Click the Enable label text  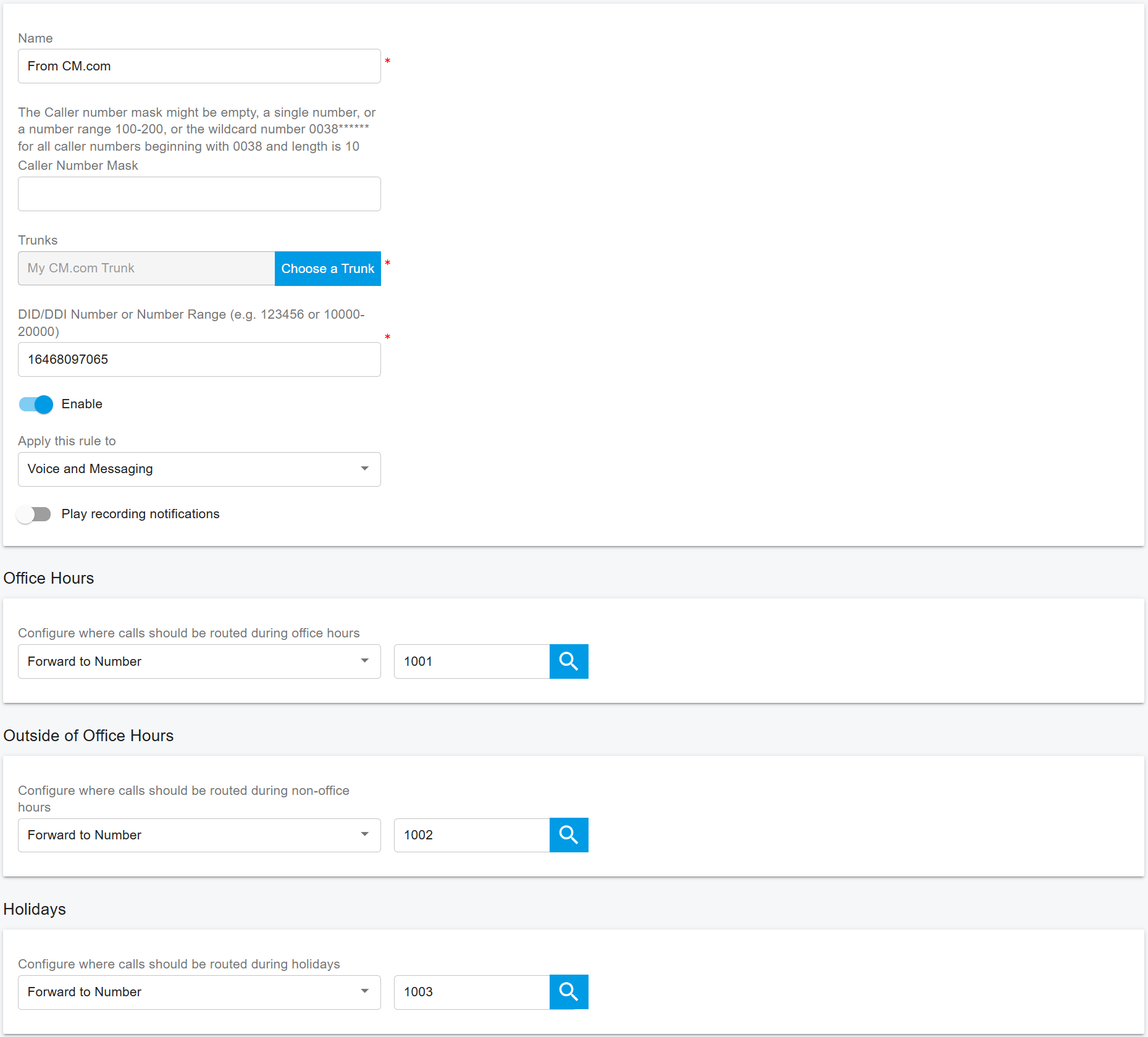(x=82, y=405)
